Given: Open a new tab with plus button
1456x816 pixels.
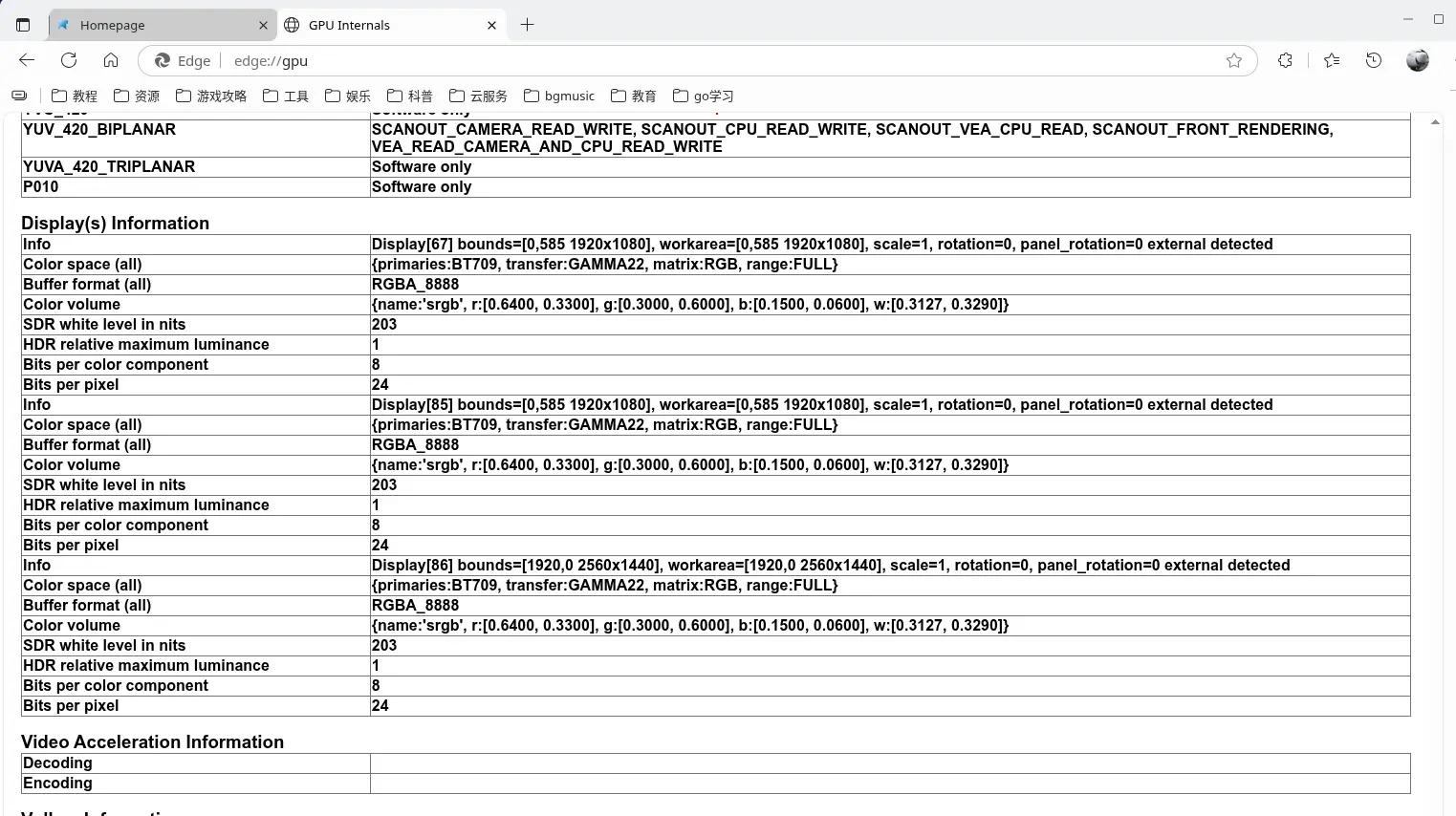Looking at the screenshot, I should tap(527, 25).
